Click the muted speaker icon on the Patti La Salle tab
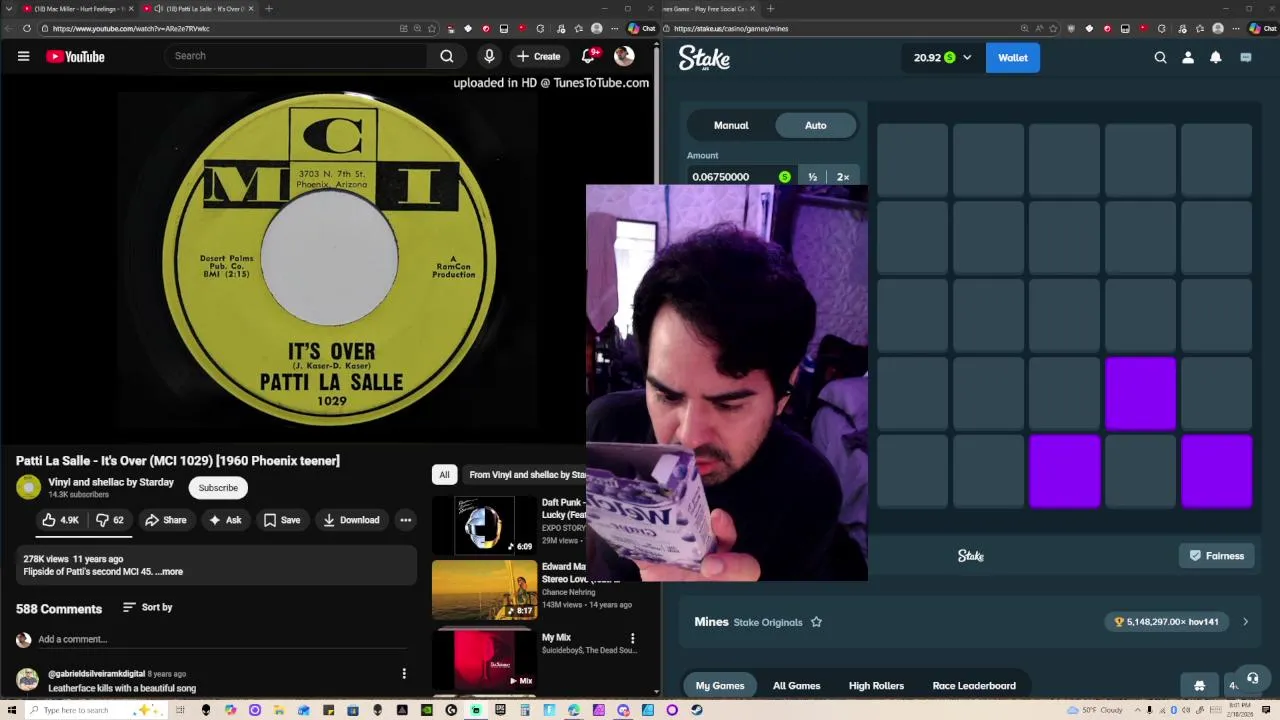The width and height of the screenshot is (1280, 720). 159,9
